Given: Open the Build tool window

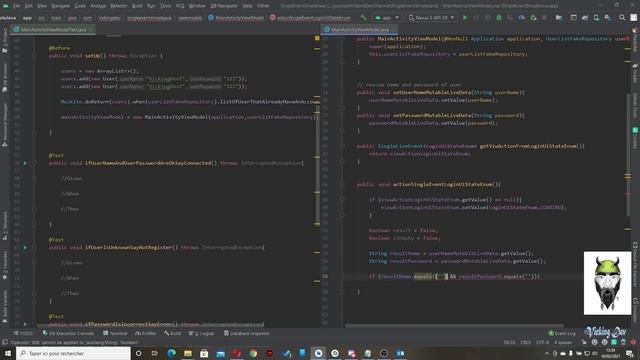Looking at the screenshot, I should pos(173,333).
